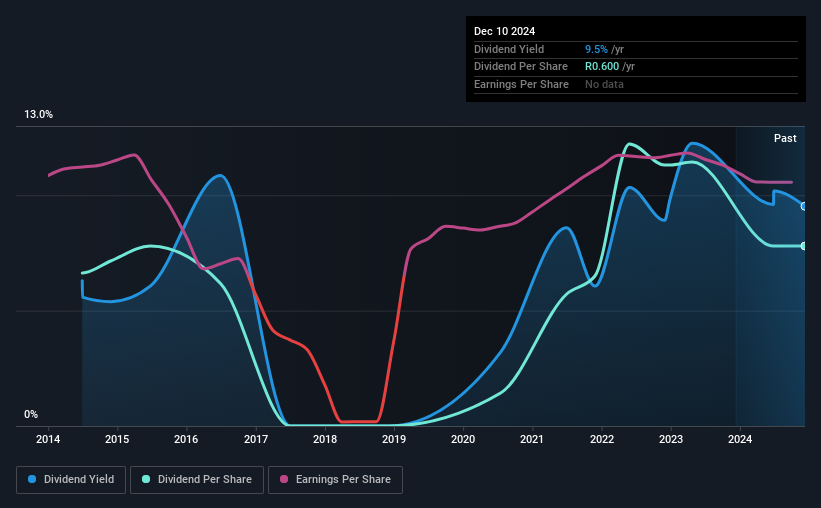The width and height of the screenshot is (821, 508).
Task: Click the 2023 x-axis label
Action: point(671,439)
